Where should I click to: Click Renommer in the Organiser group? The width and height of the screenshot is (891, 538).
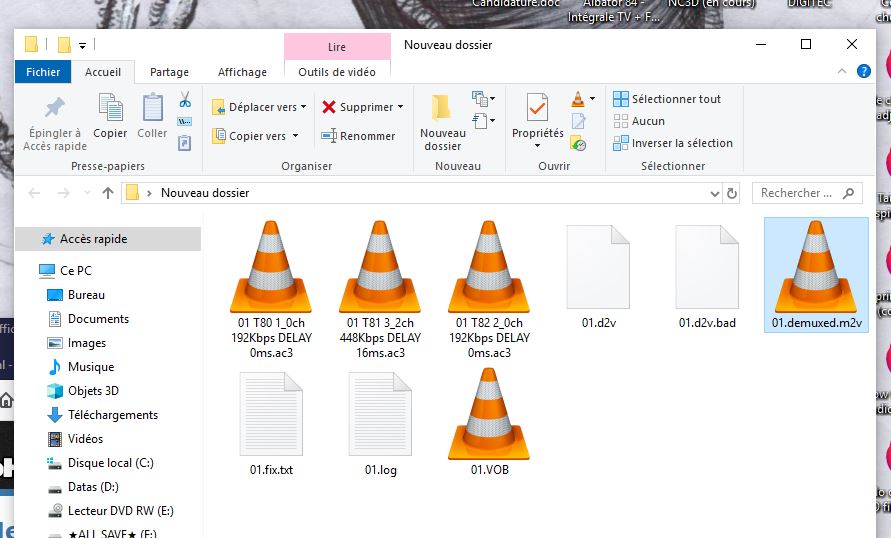358,136
